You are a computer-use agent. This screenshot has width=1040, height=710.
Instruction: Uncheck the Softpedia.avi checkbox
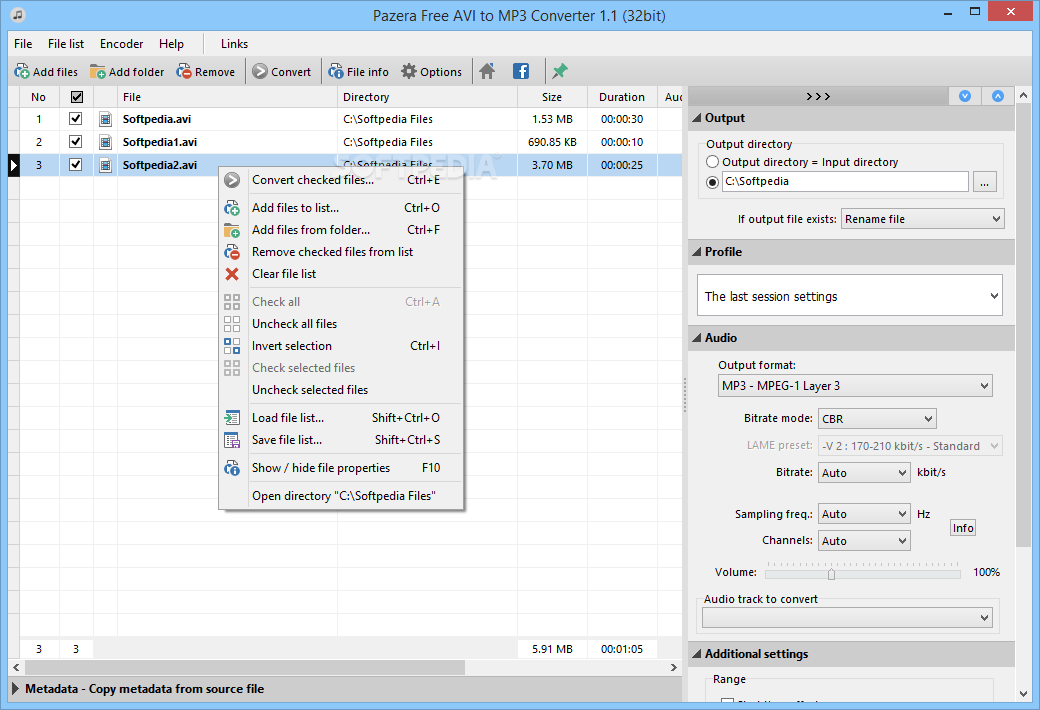pos(76,119)
